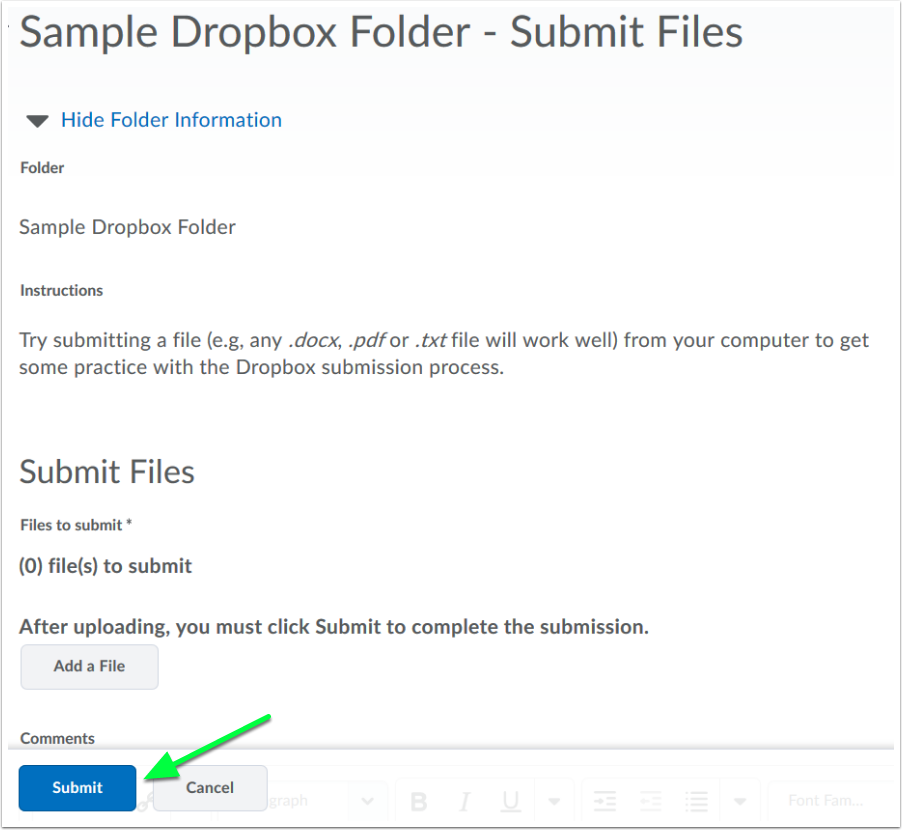
Task: Increase indent in comments editor
Action: pos(604,801)
